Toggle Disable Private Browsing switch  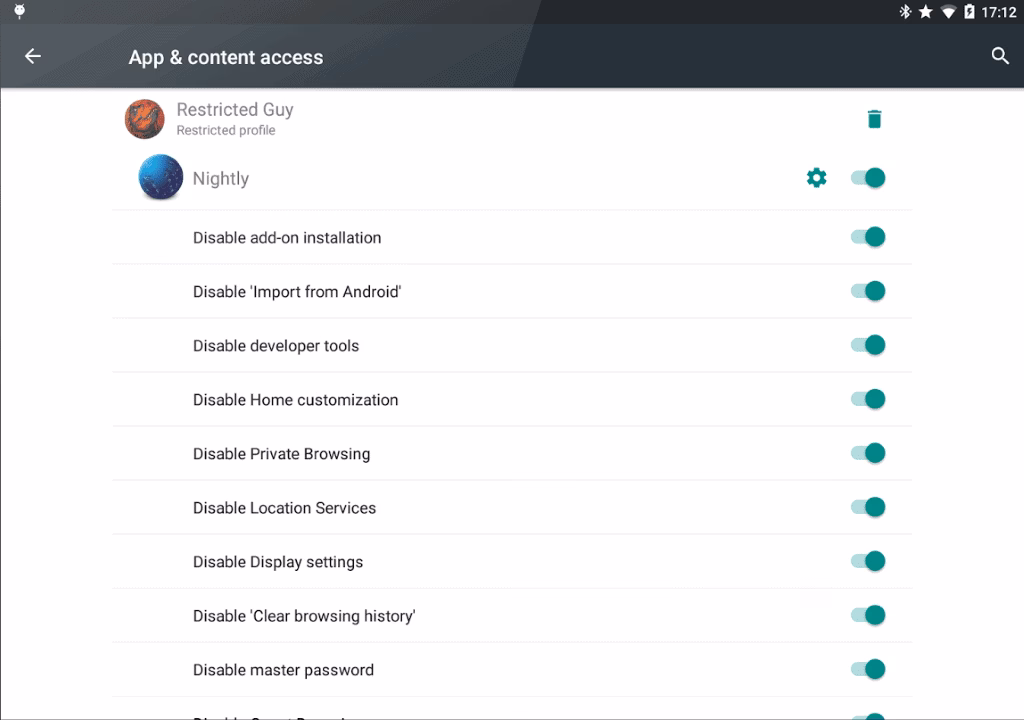868,453
